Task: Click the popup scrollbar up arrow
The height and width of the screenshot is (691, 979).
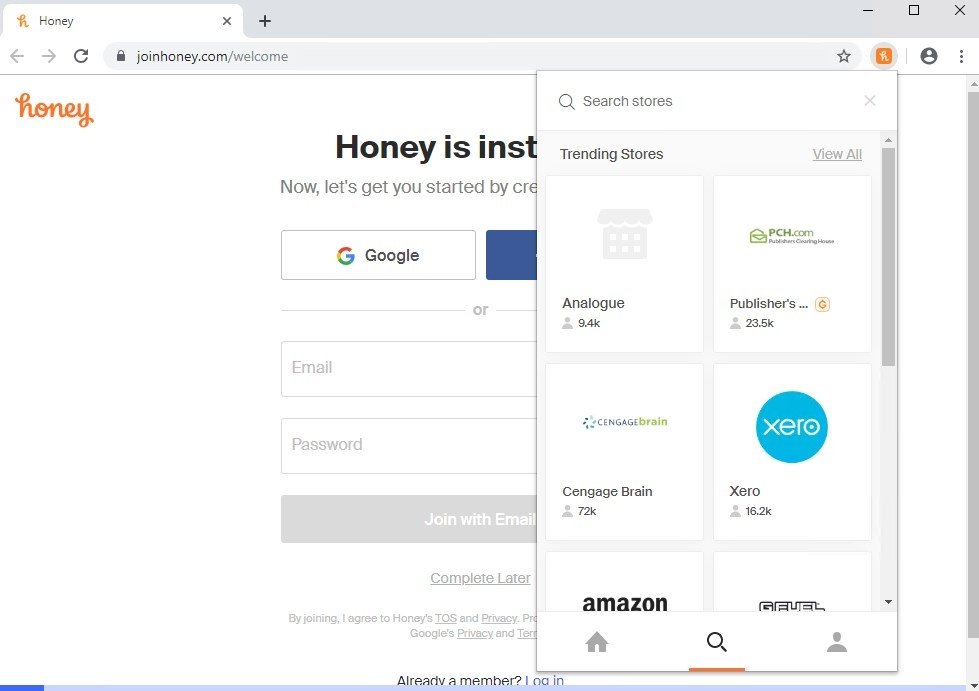Action: tap(888, 140)
